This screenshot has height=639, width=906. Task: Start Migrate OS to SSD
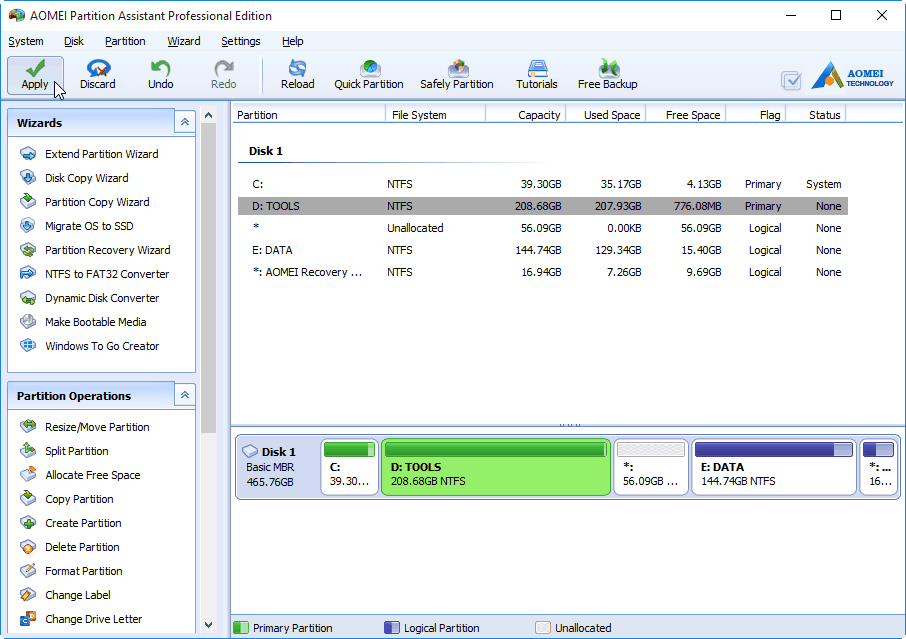click(76, 226)
